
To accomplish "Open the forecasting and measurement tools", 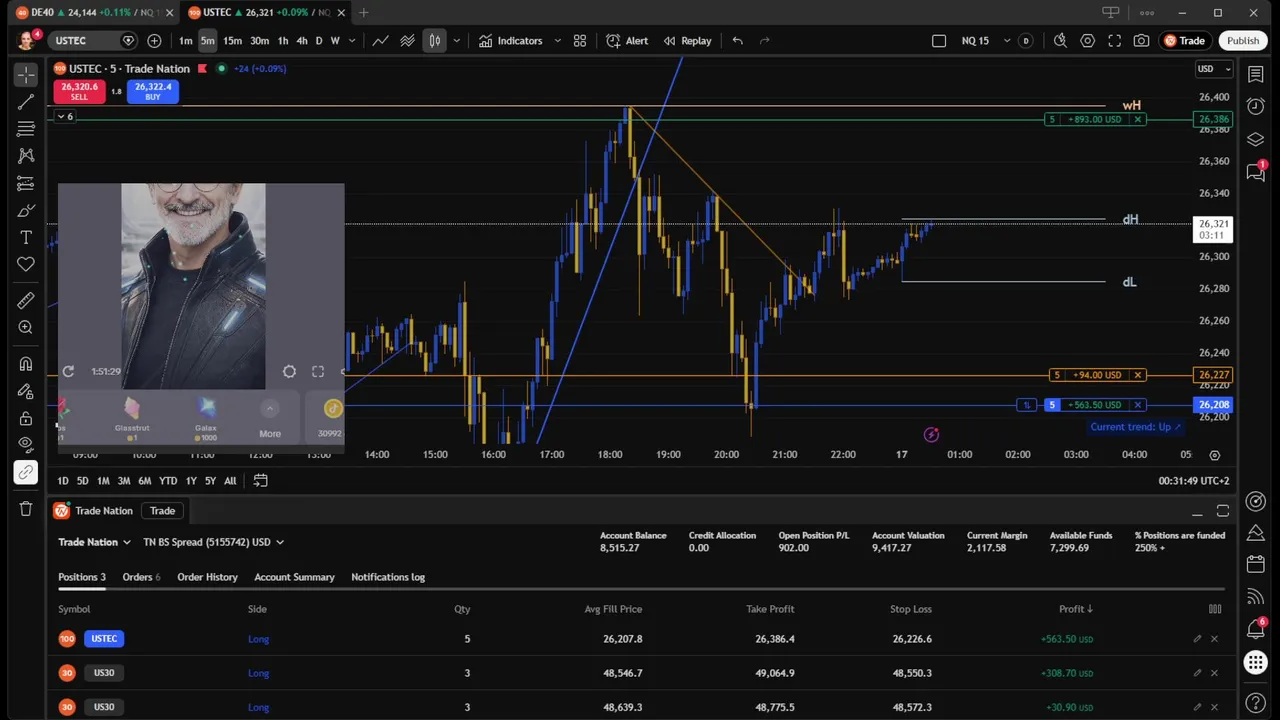I will click(26, 183).
